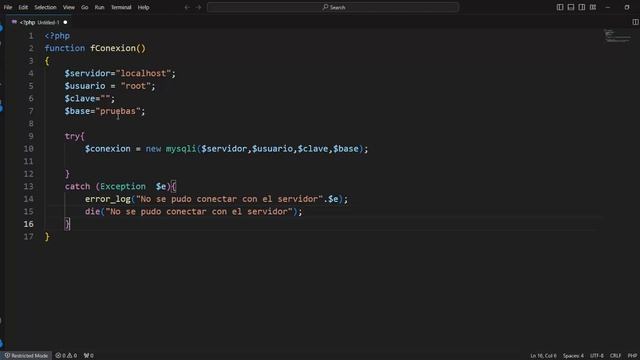The height and width of the screenshot is (360, 640).
Task: Click the "catch" keyword
Action: point(77,187)
